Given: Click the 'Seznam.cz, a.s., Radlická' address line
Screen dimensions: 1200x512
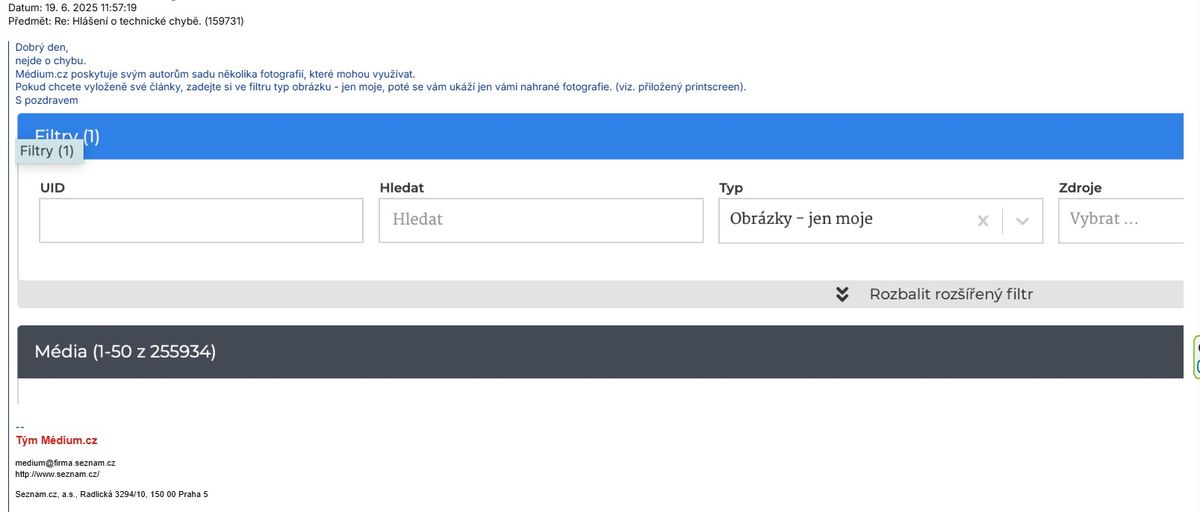Looking at the screenshot, I should (112, 494).
